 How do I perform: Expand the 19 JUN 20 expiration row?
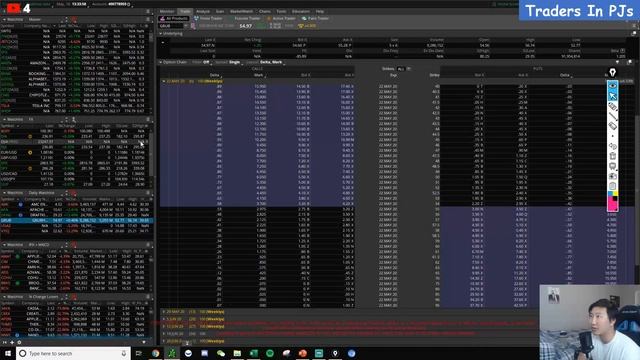pos(164,333)
